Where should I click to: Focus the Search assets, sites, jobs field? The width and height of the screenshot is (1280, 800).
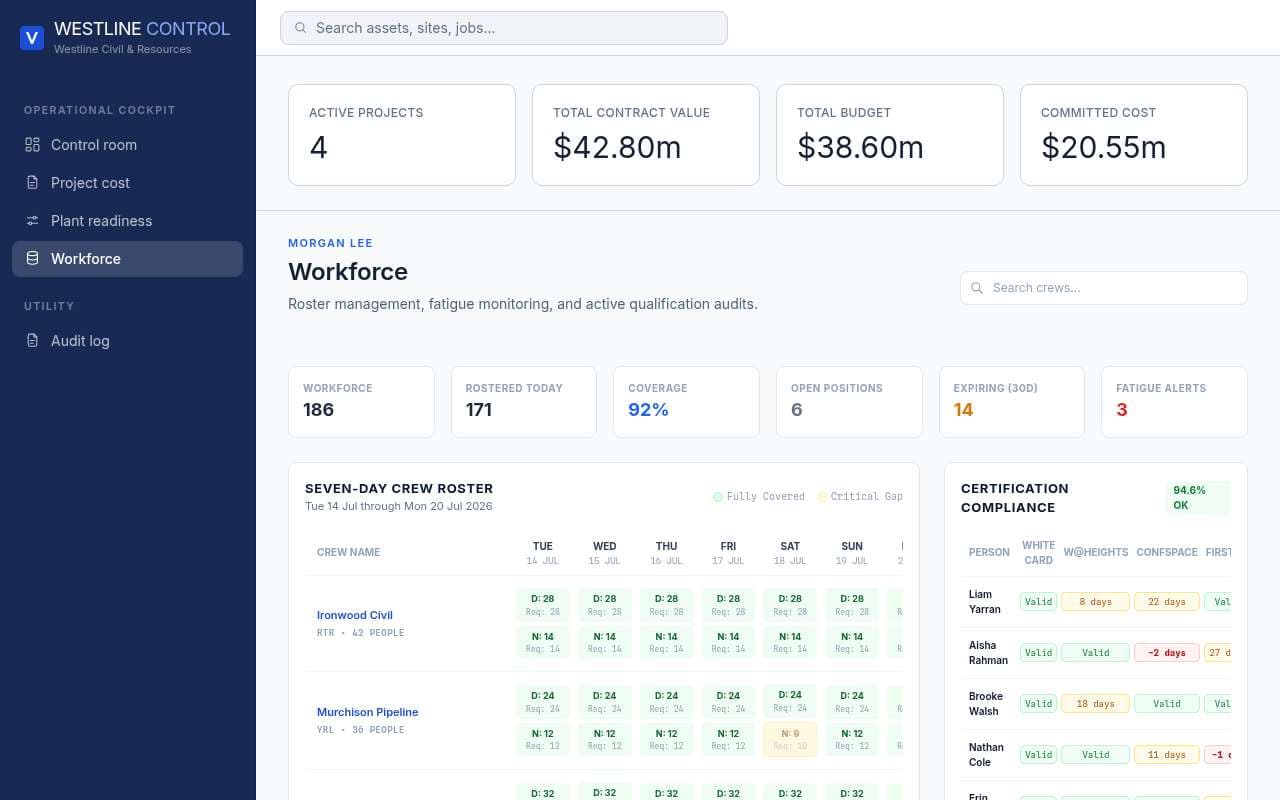point(504,28)
